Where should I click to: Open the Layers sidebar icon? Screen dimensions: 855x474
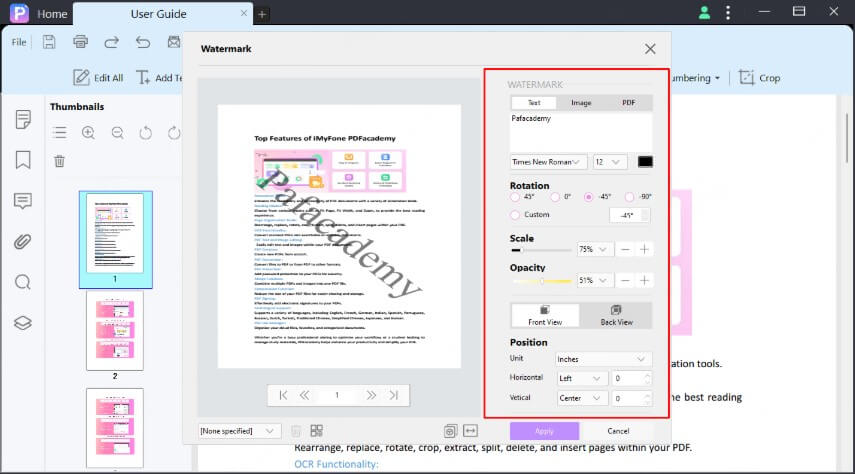coord(23,323)
